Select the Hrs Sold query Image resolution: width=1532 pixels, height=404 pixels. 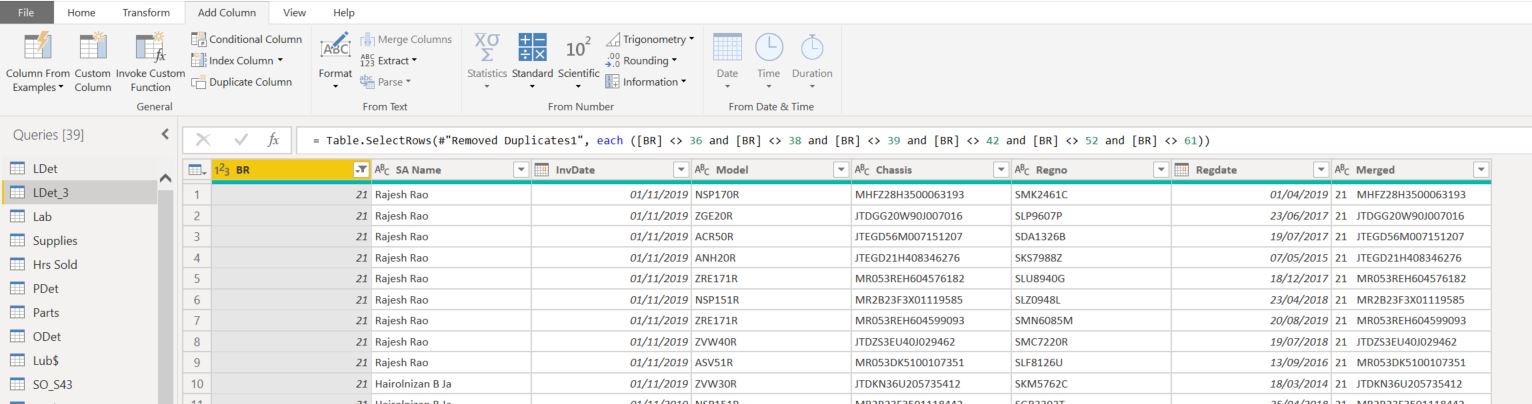tap(79, 265)
